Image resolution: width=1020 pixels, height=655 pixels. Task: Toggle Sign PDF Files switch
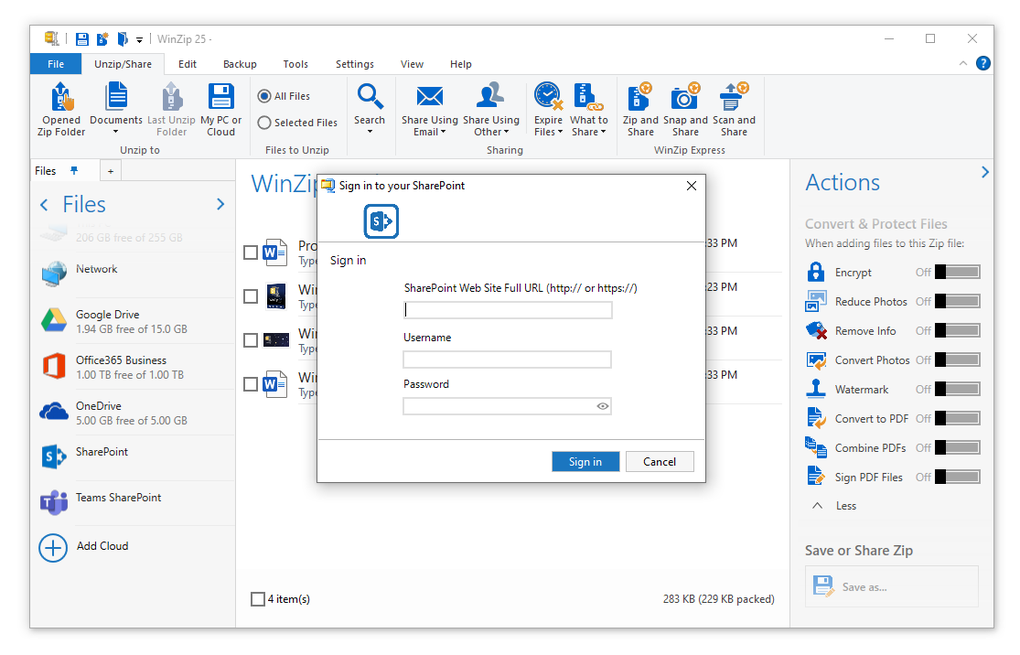click(958, 477)
